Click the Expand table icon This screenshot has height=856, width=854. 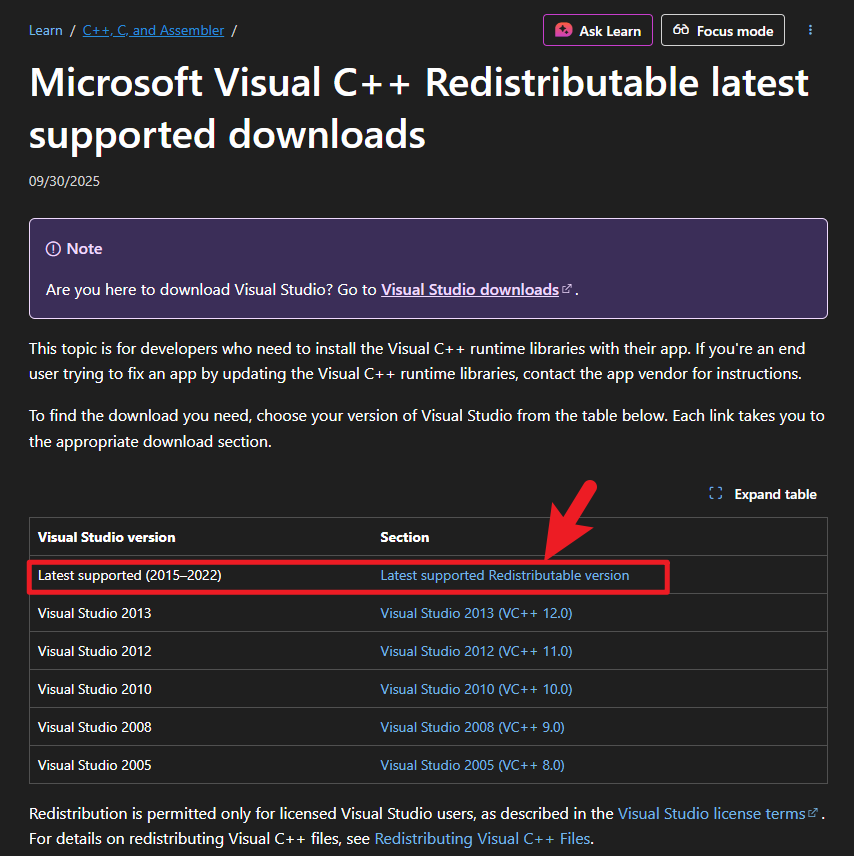[715, 494]
